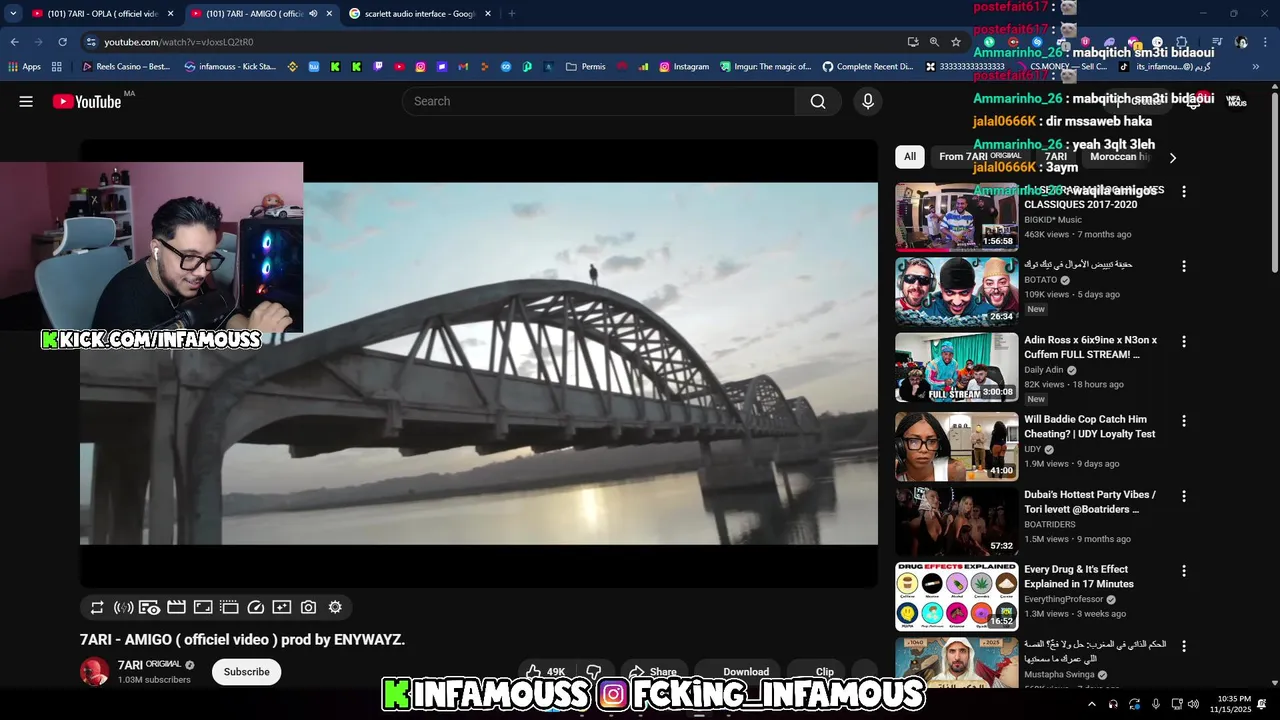Screen dimensions: 1280x720
Task: Switch to scarlett audio interface tab
Action: coord(418,14)
